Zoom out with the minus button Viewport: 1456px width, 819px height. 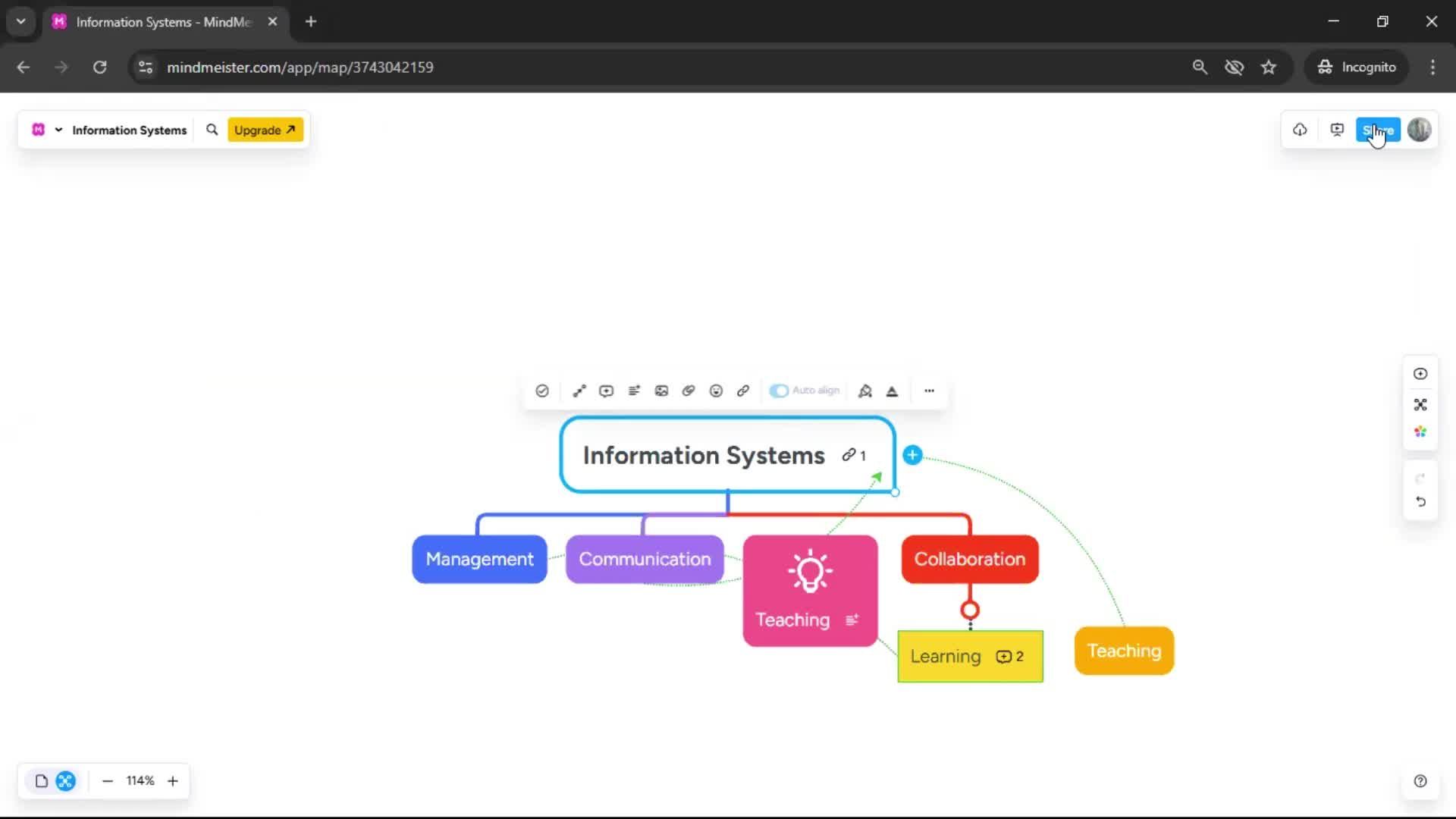pyautogui.click(x=108, y=781)
